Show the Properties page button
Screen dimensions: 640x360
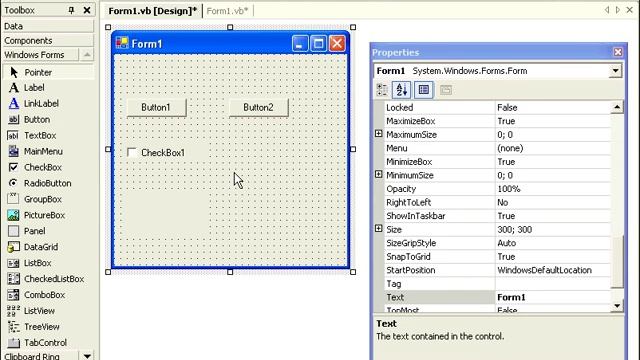(x=424, y=90)
